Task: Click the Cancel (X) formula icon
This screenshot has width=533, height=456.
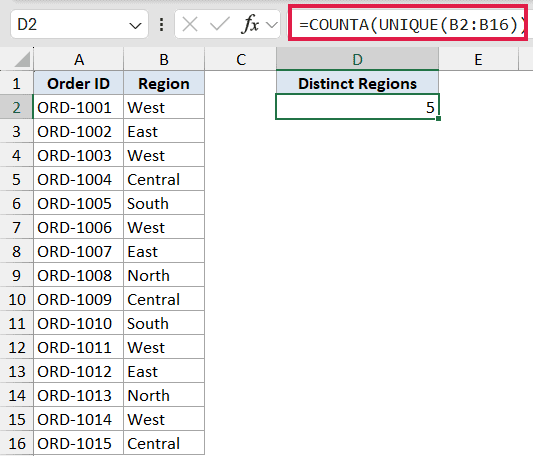Action: [190, 24]
